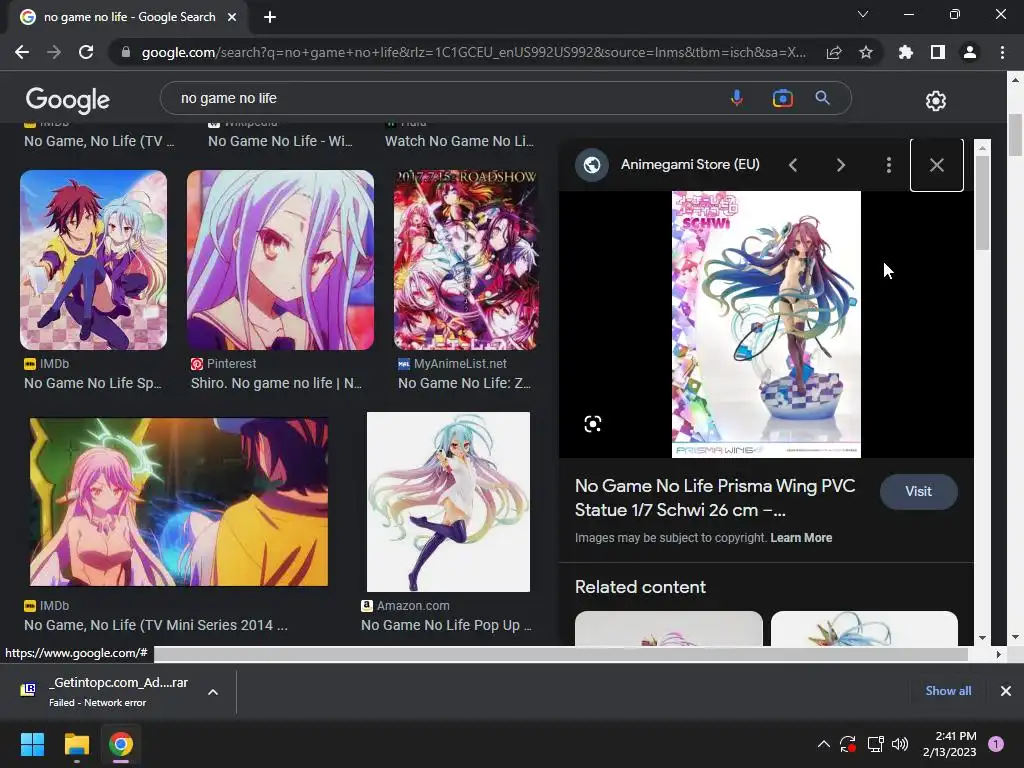Bookmark this tab with the star

point(865,52)
